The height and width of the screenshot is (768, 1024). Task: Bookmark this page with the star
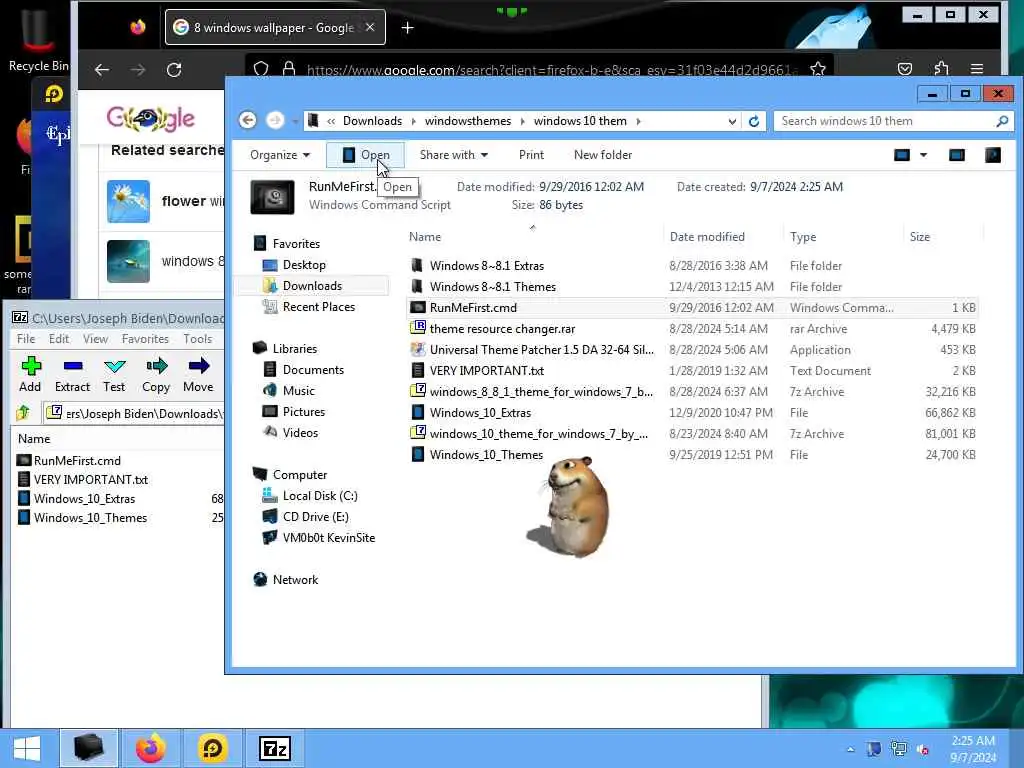[818, 69]
